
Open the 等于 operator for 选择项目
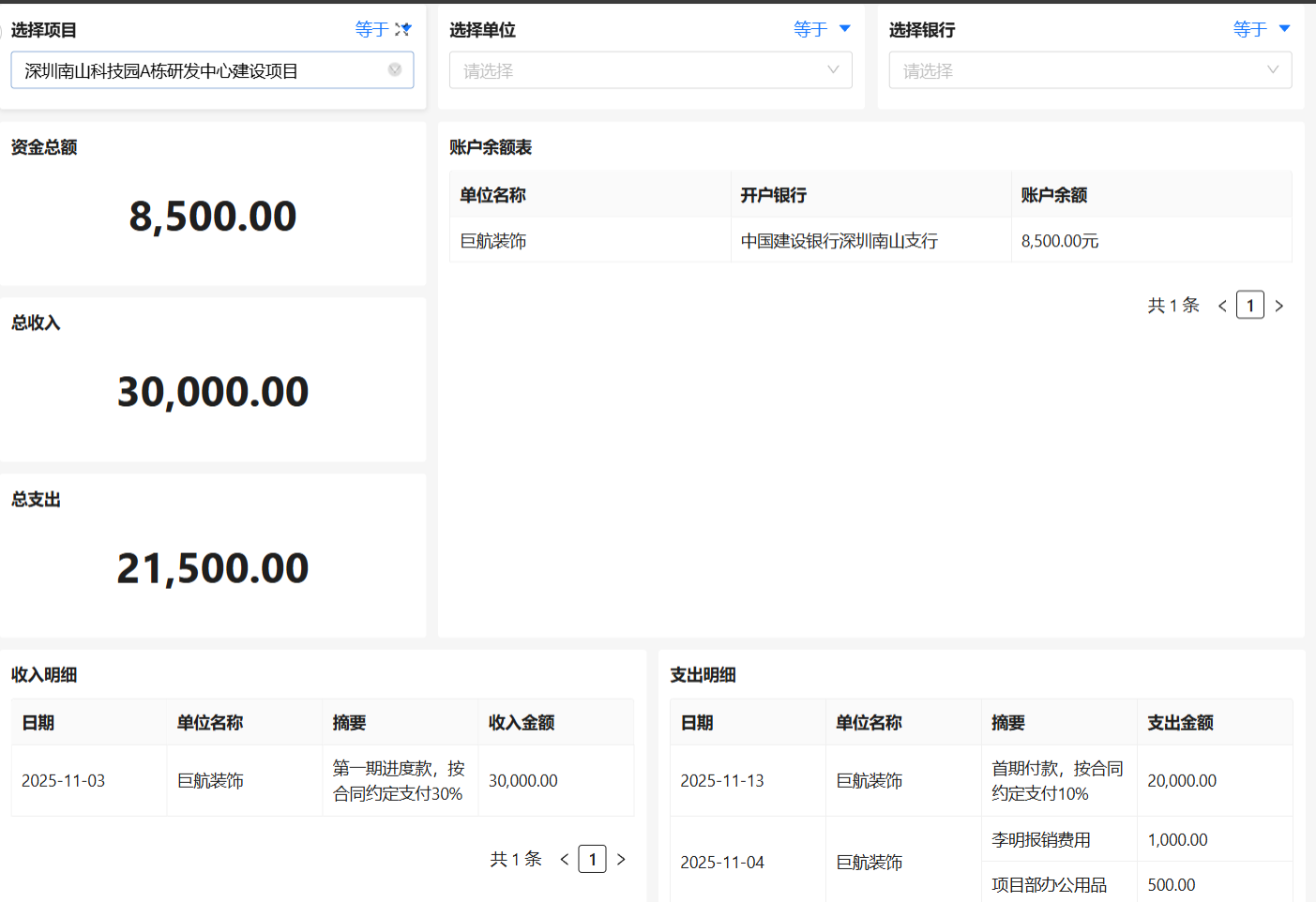click(x=383, y=29)
